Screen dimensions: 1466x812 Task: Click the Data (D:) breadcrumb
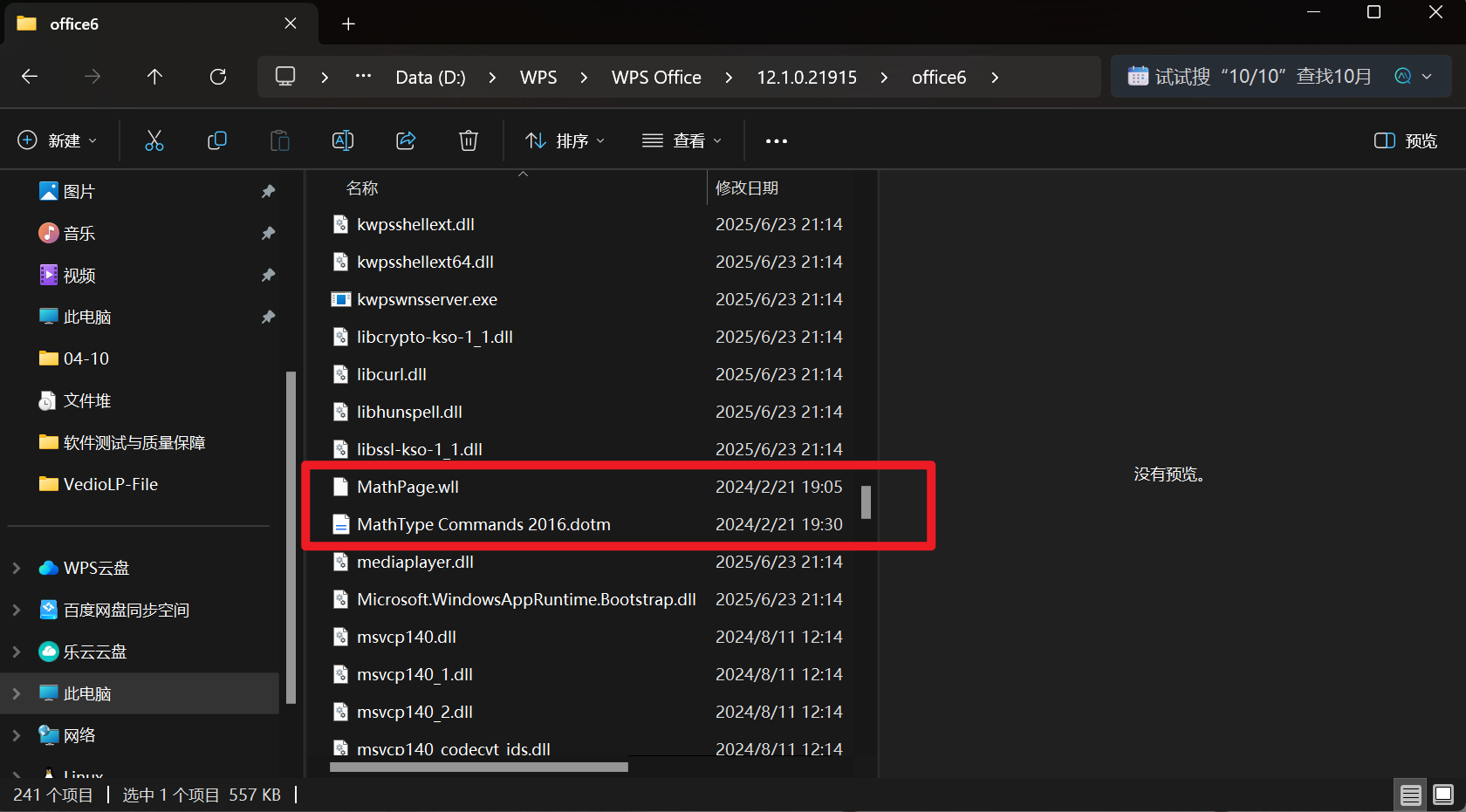[430, 77]
